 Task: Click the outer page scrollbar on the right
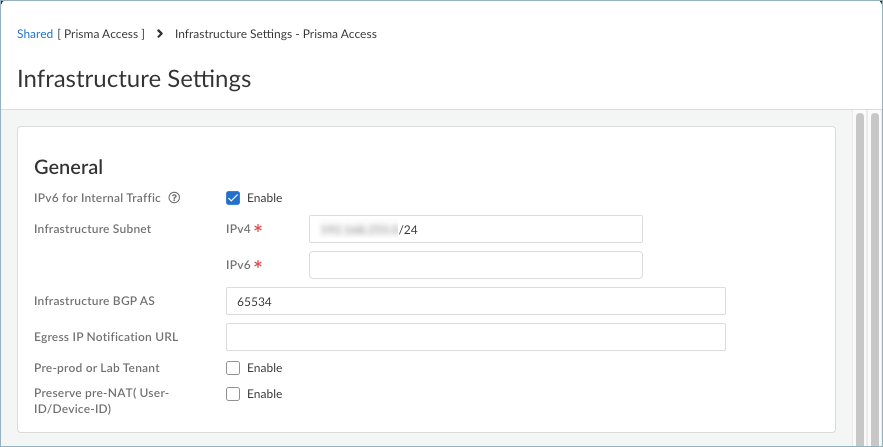tap(873, 270)
